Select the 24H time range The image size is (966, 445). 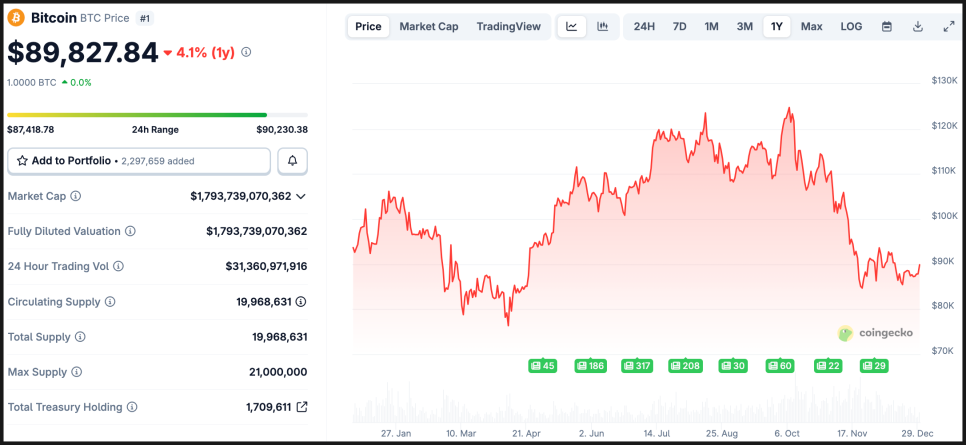pyautogui.click(x=644, y=27)
